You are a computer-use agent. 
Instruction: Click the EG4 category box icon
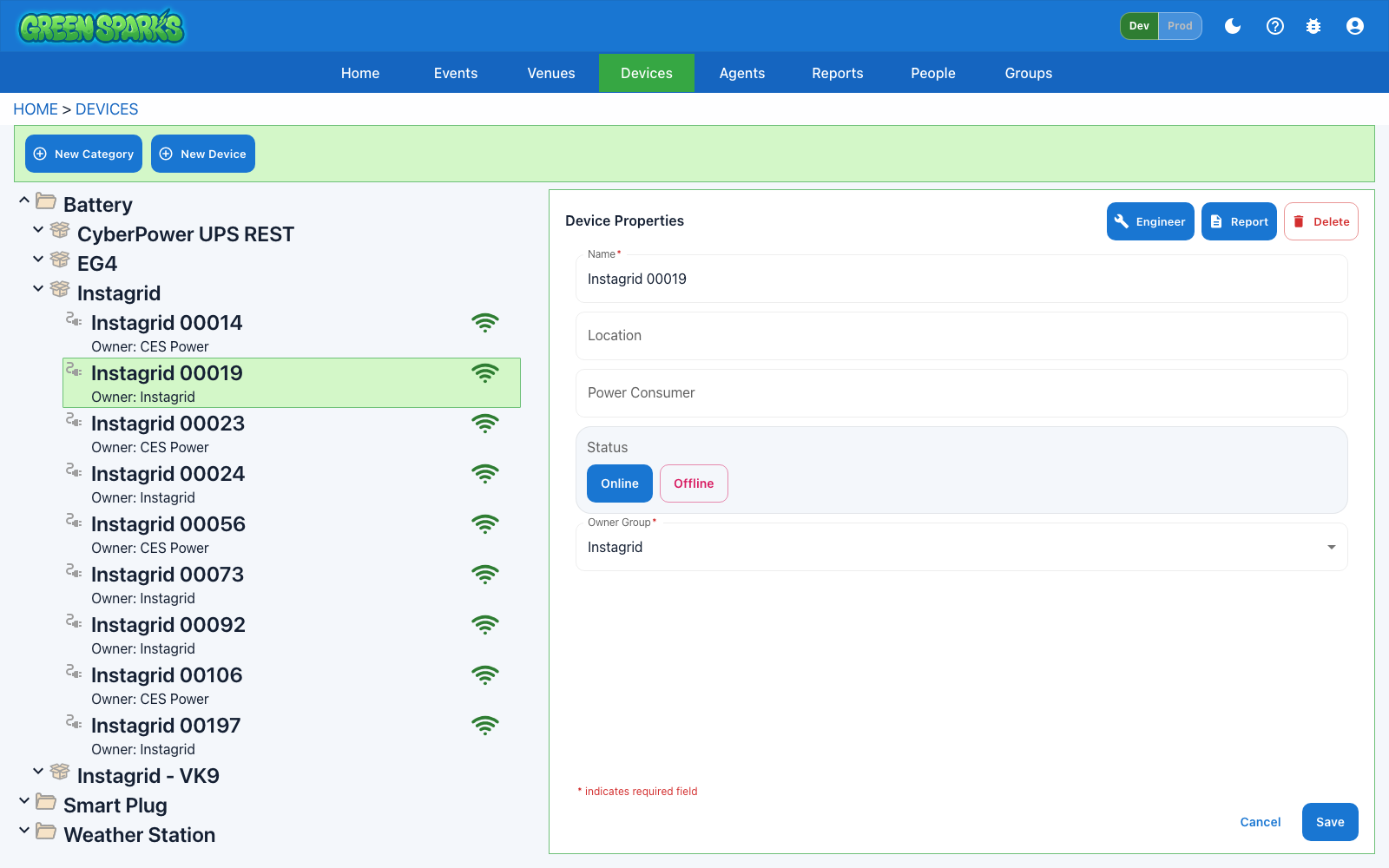(x=60, y=260)
